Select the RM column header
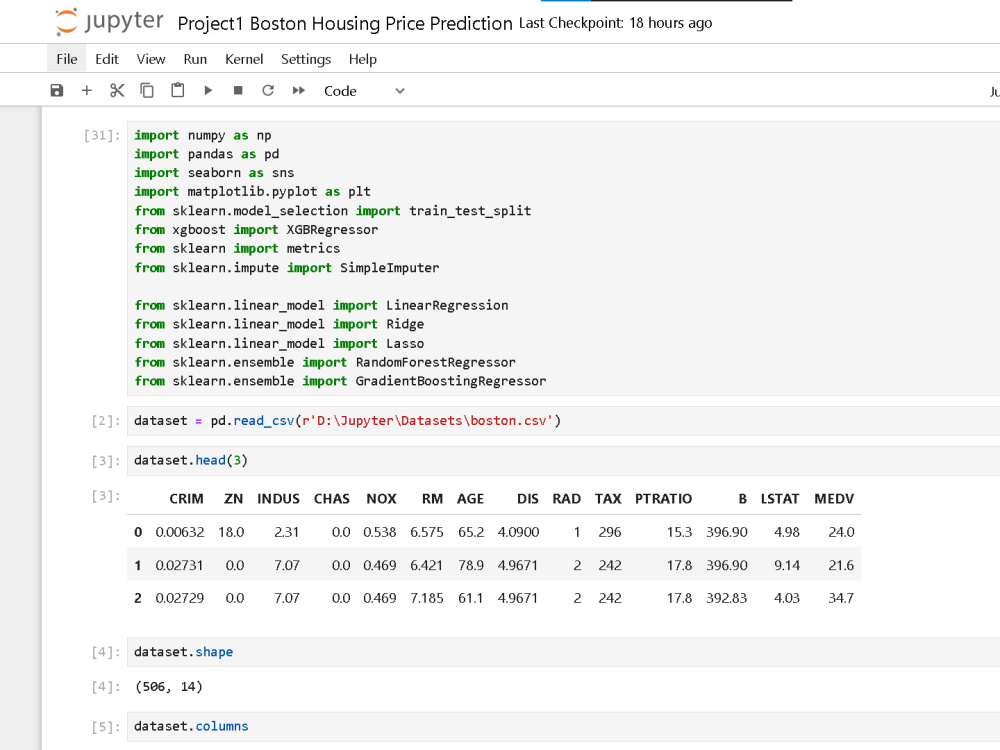The image size is (1000, 750). [432, 499]
